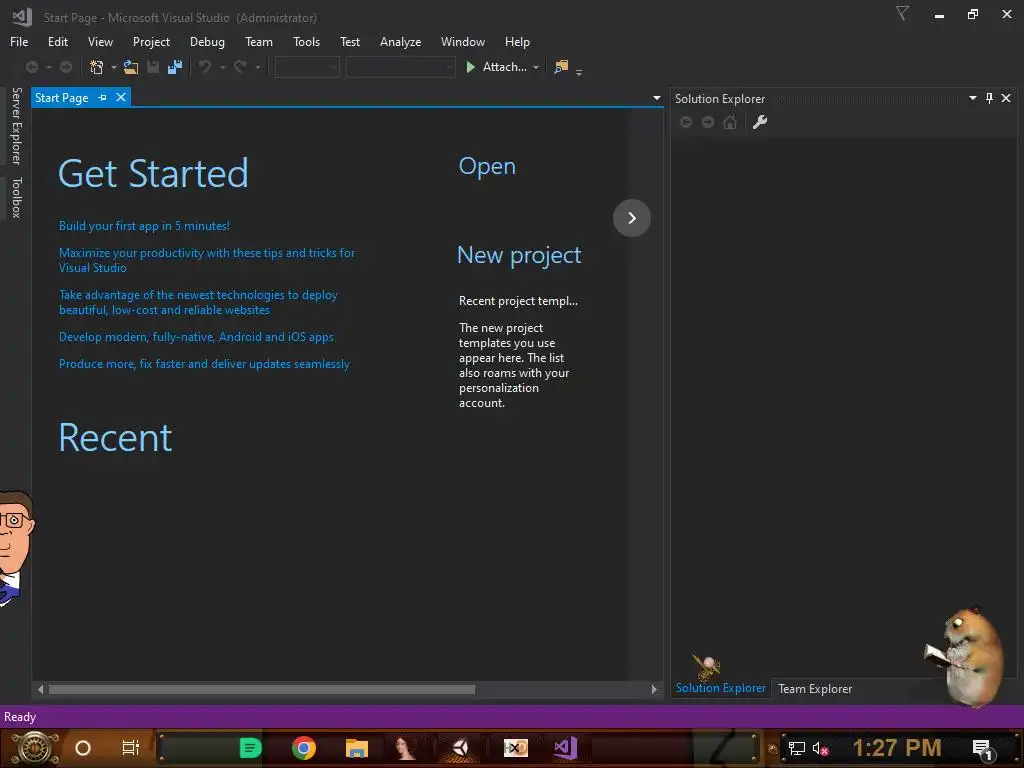
Task: Click the round next-arrow button on Start Page
Action: coord(632,218)
